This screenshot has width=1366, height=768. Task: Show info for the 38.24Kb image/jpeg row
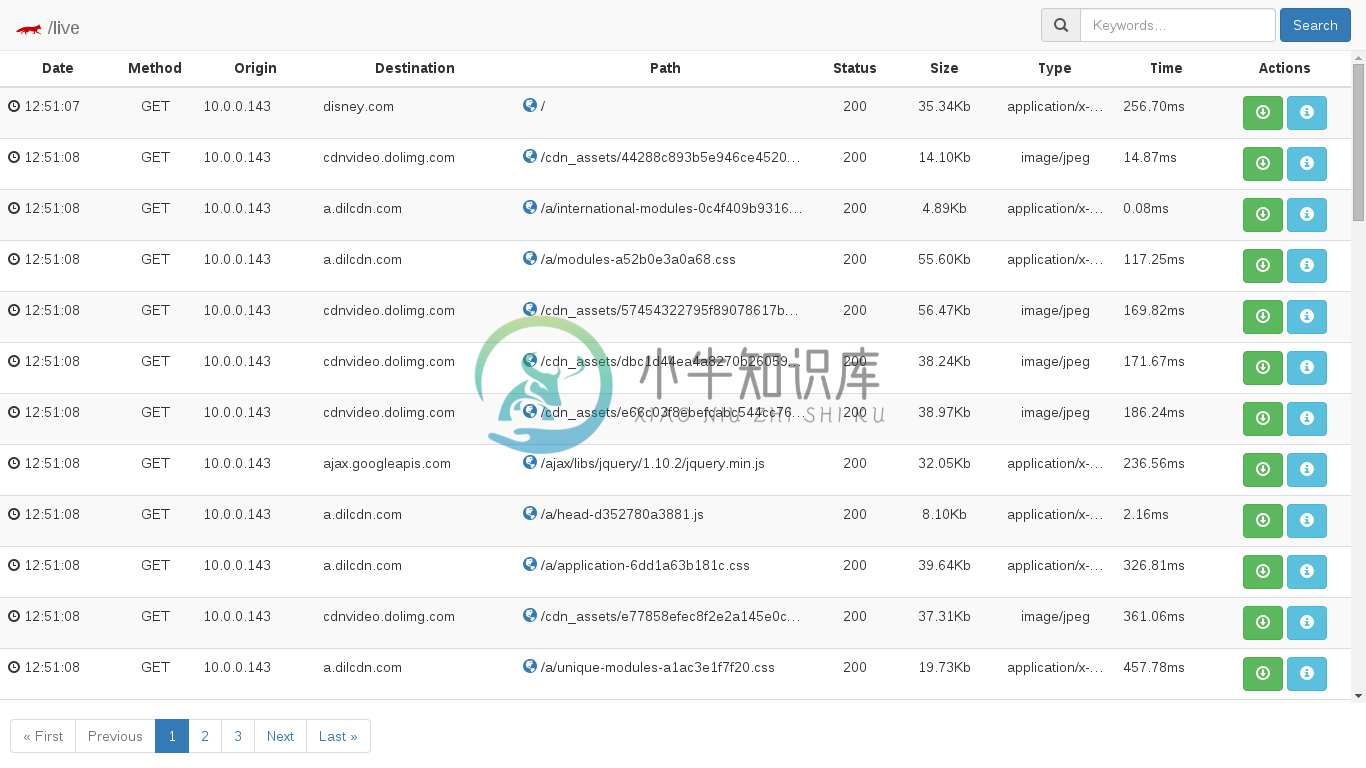point(1307,368)
